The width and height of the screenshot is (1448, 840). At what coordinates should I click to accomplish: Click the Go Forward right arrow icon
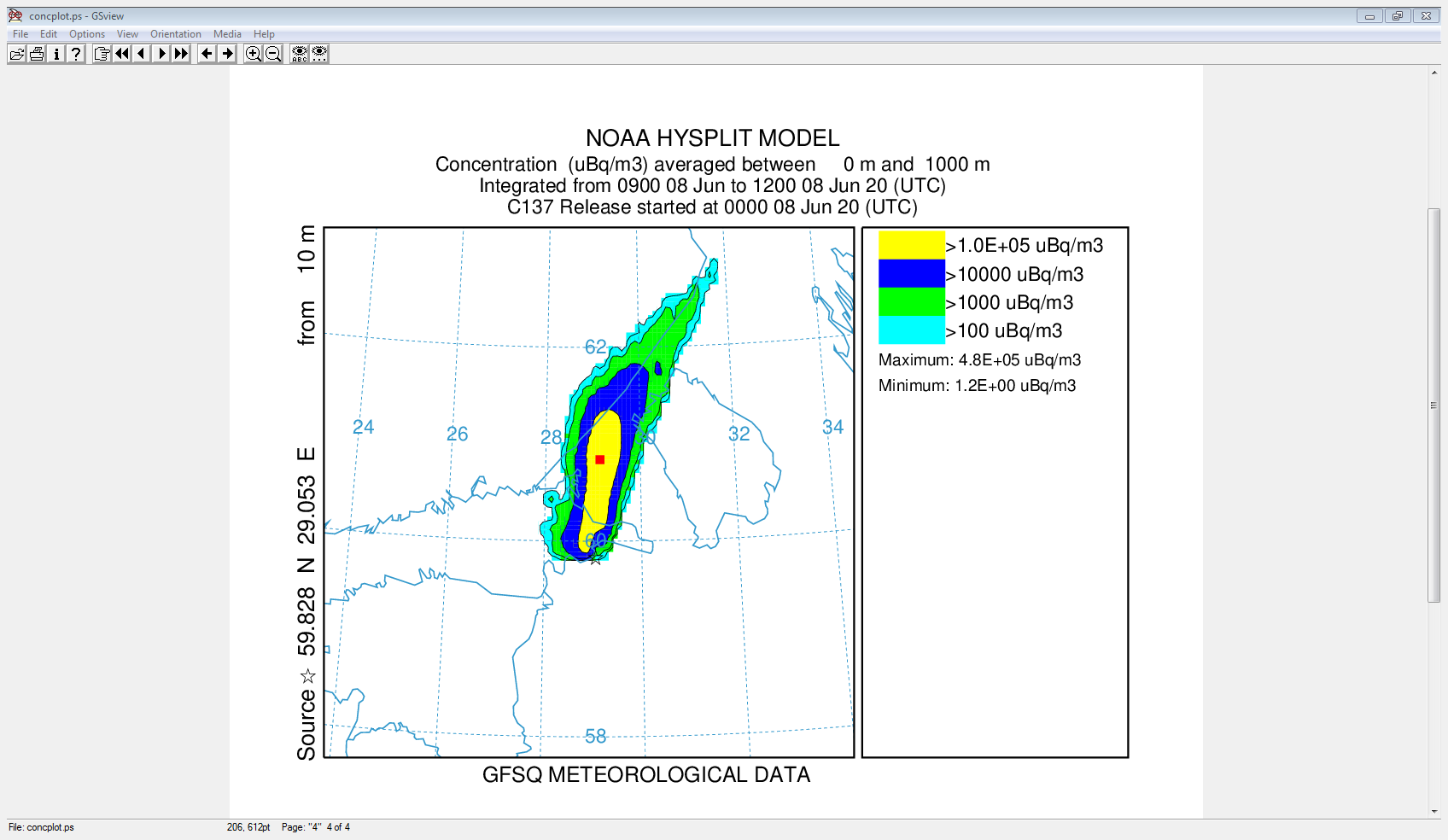227,54
